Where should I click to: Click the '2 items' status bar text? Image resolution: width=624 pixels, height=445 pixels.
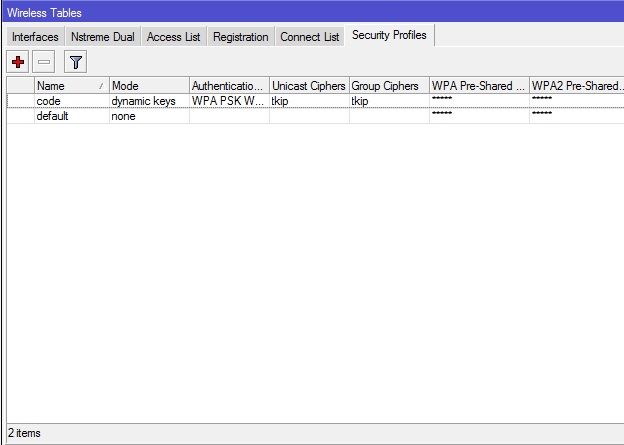[x=24, y=433]
